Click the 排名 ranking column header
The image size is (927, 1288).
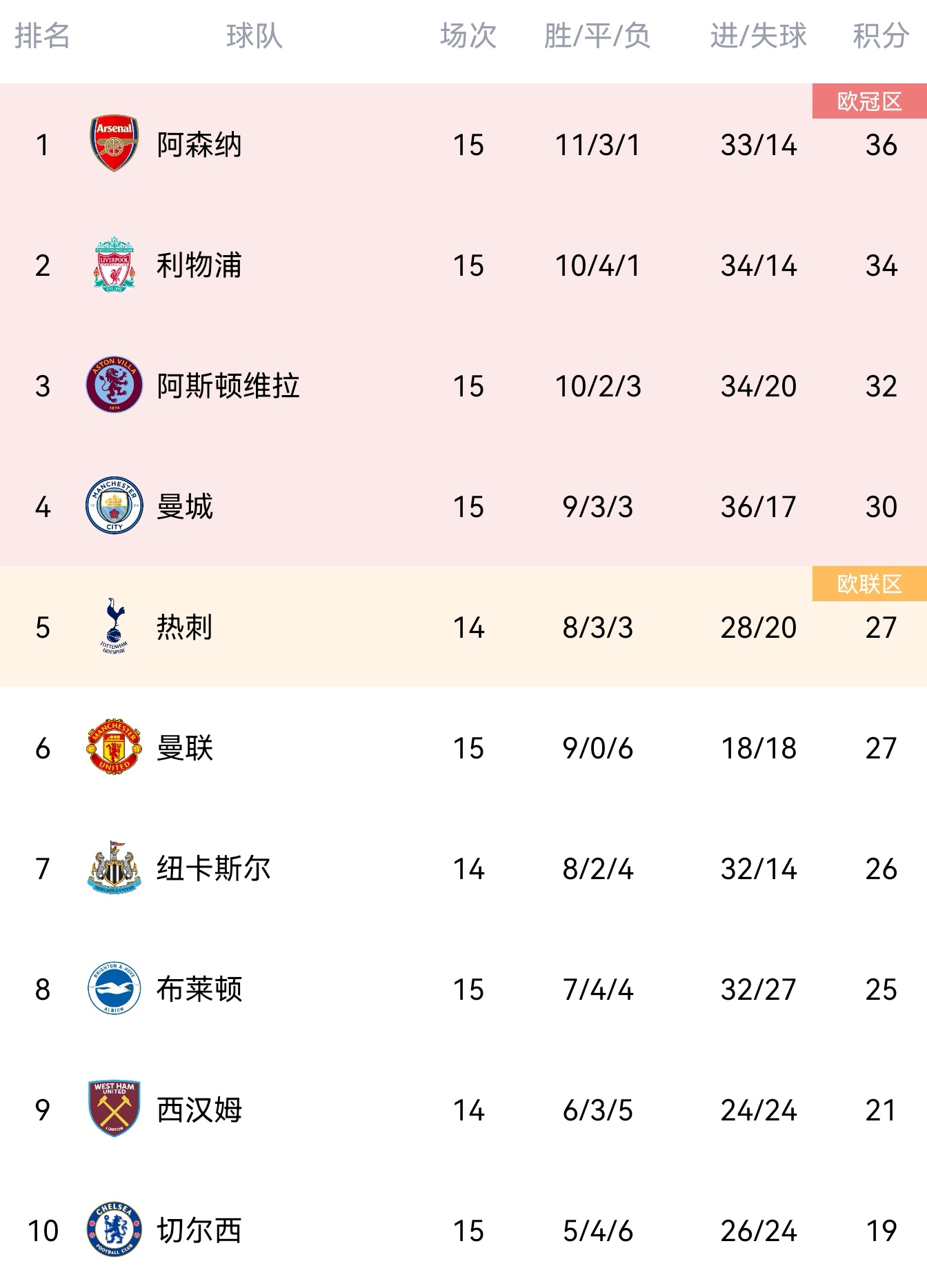[x=42, y=36]
